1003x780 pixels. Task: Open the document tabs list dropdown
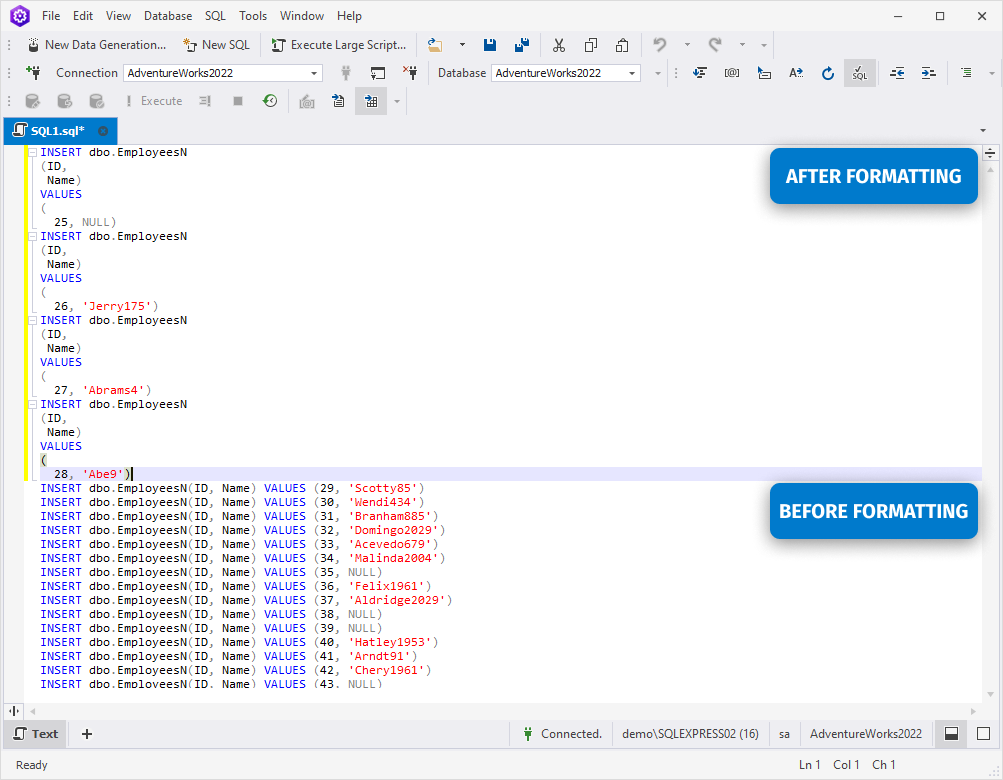(983, 131)
